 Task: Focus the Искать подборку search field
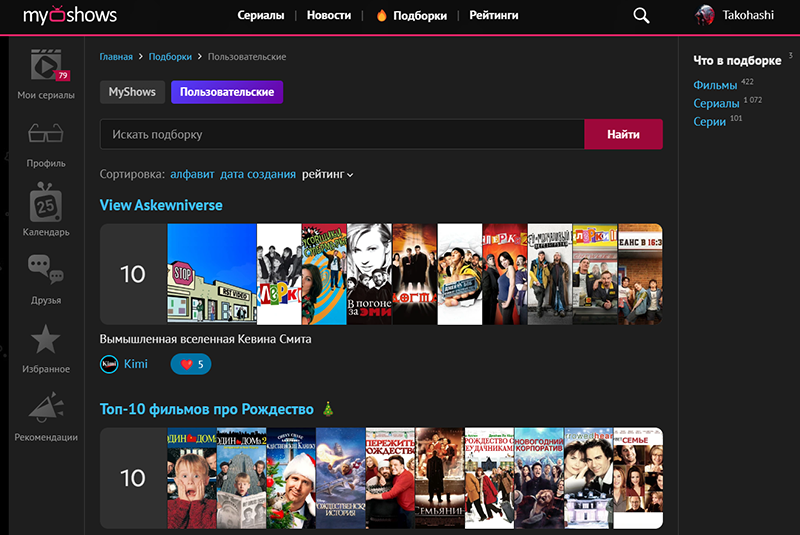(x=342, y=134)
